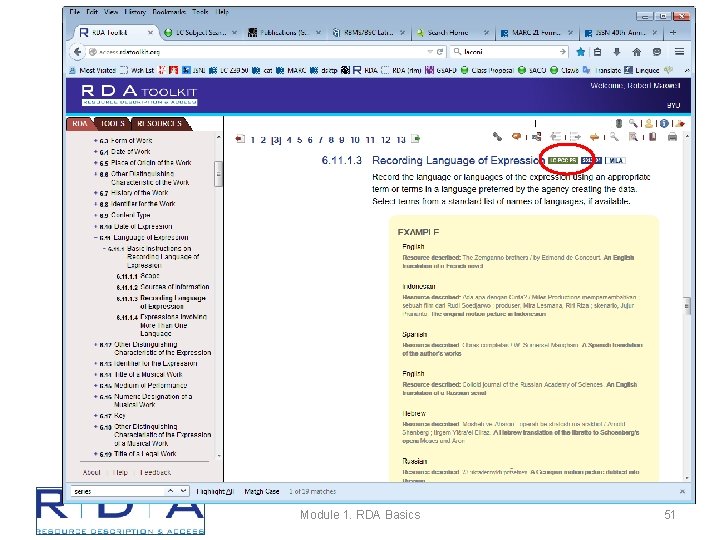Open the Firefox hamburger menu
Viewport: 720px width, 540px height.
679,52
